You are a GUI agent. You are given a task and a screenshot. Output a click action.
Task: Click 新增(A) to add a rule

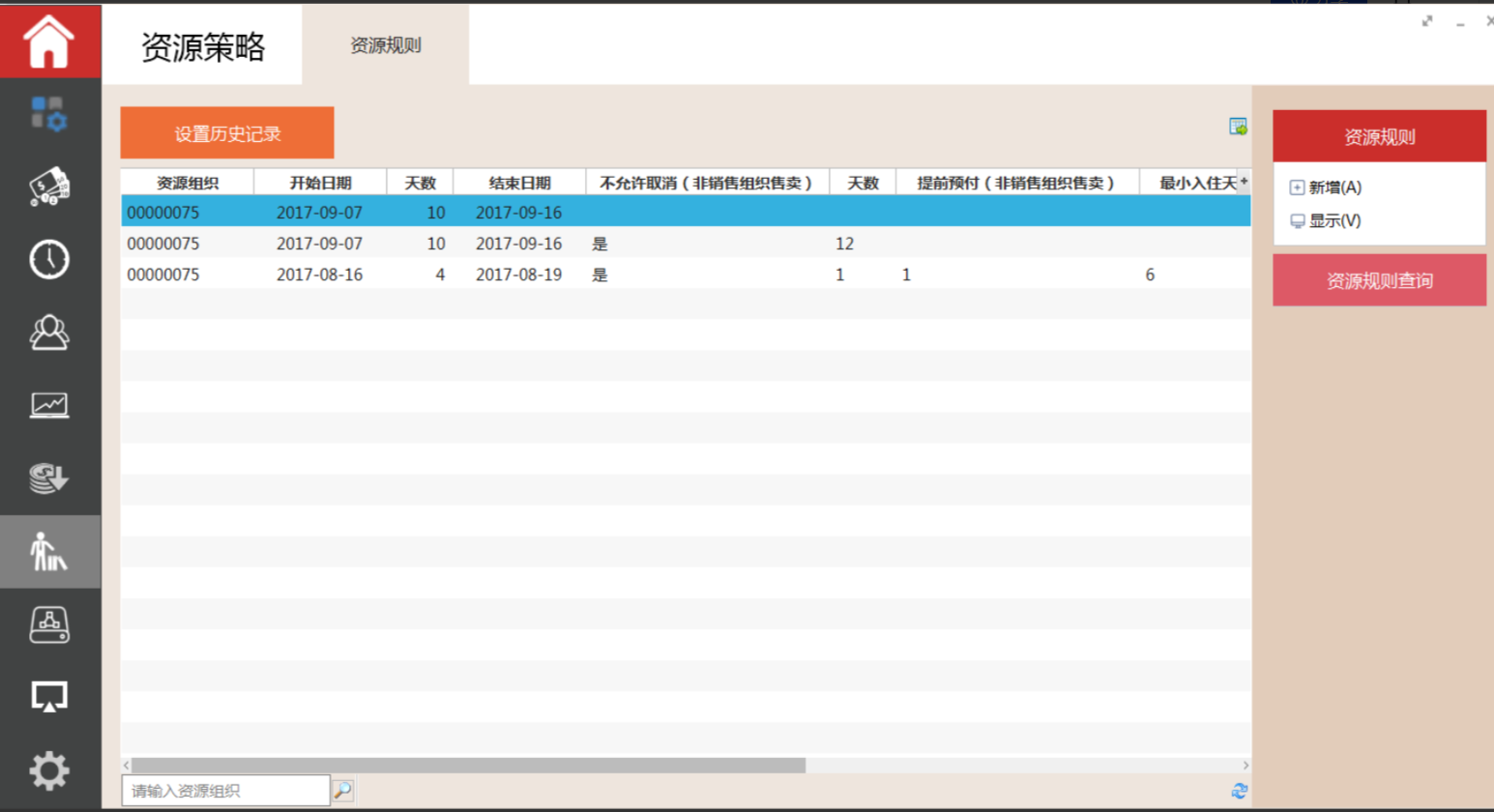click(x=1334, y=188)
